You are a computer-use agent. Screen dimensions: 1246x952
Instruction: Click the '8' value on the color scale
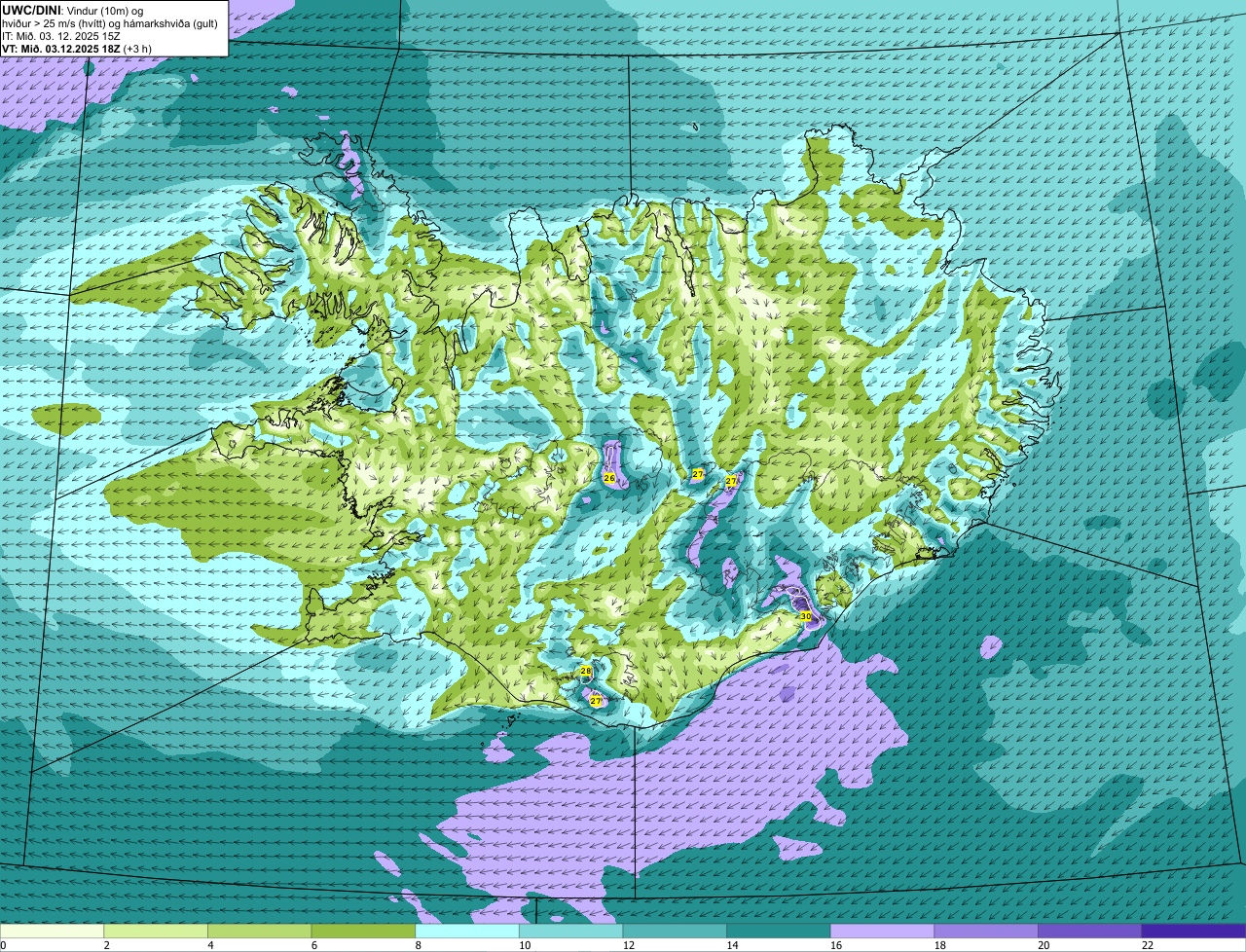point(418,945)
